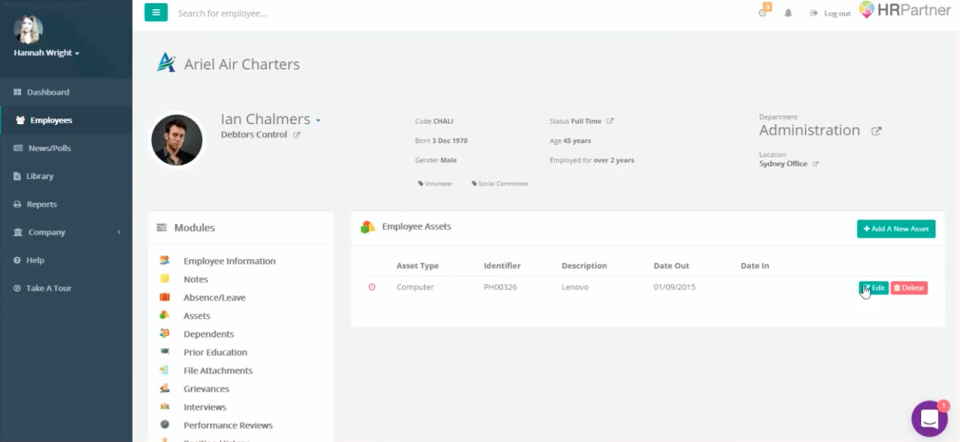The image size is (960, 442).
Task: Open link icon next to Sydney Office
Action: (815, 164)
